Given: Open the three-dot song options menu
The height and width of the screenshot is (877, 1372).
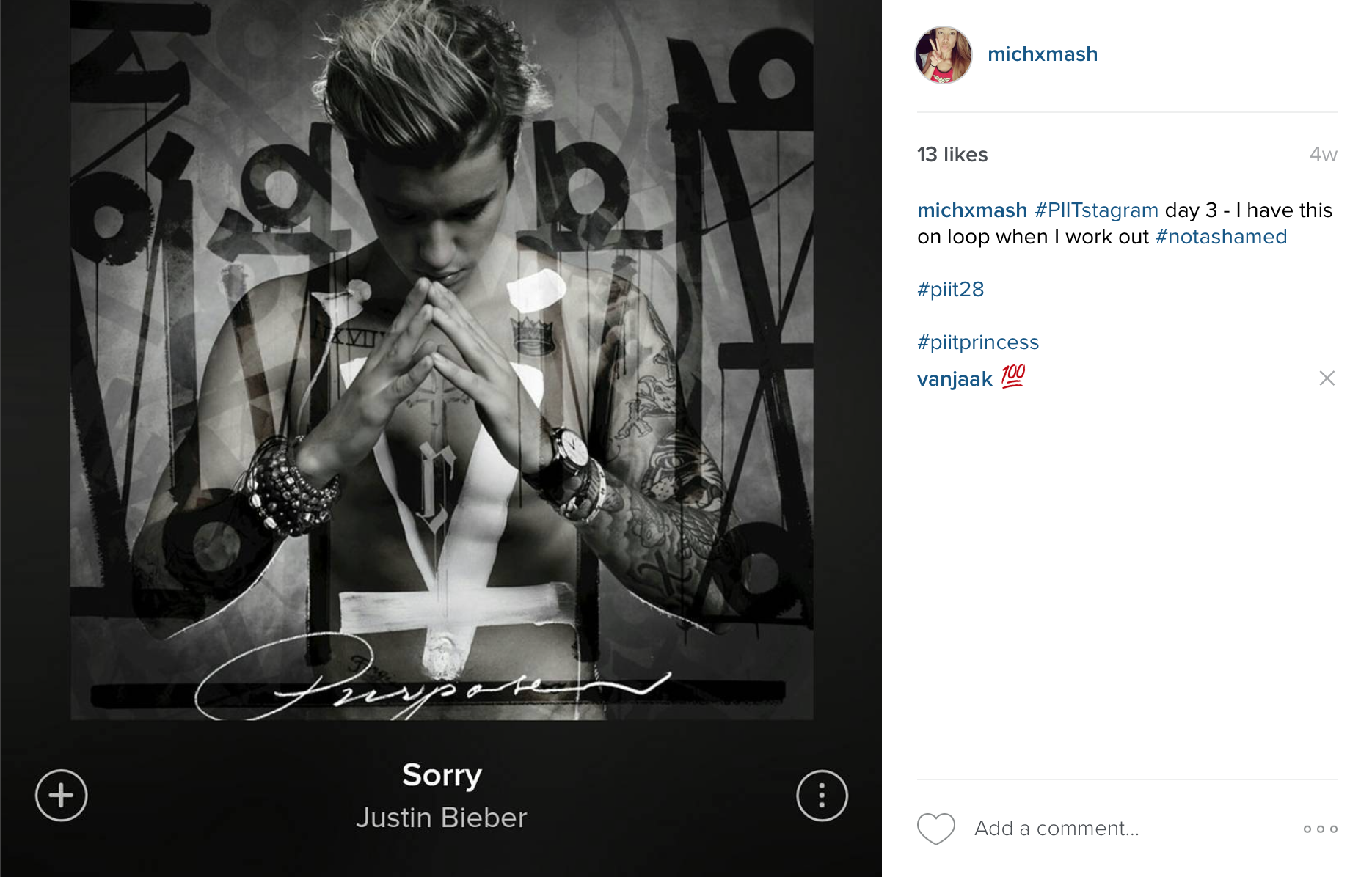Looking at the screenshot, I should [822, 796].
